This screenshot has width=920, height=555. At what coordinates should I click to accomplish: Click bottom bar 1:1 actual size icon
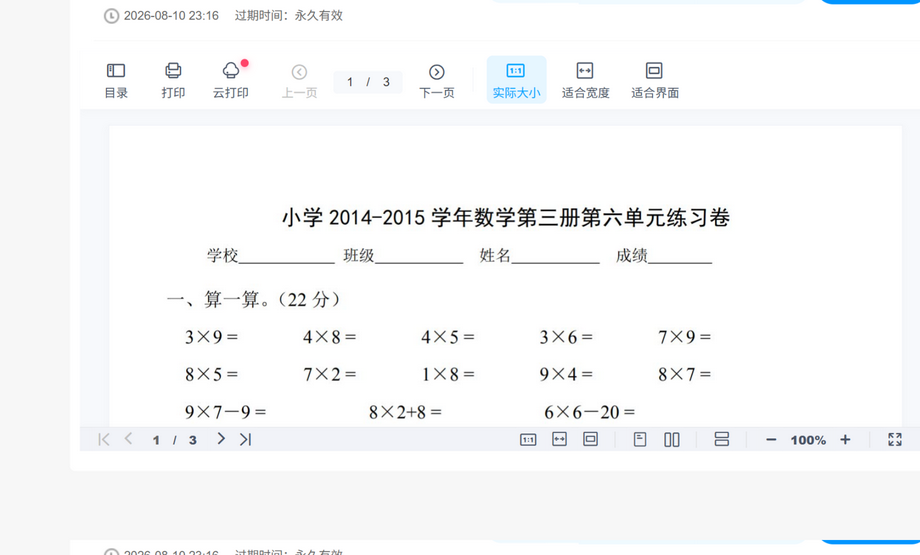(x=528, y=439)
